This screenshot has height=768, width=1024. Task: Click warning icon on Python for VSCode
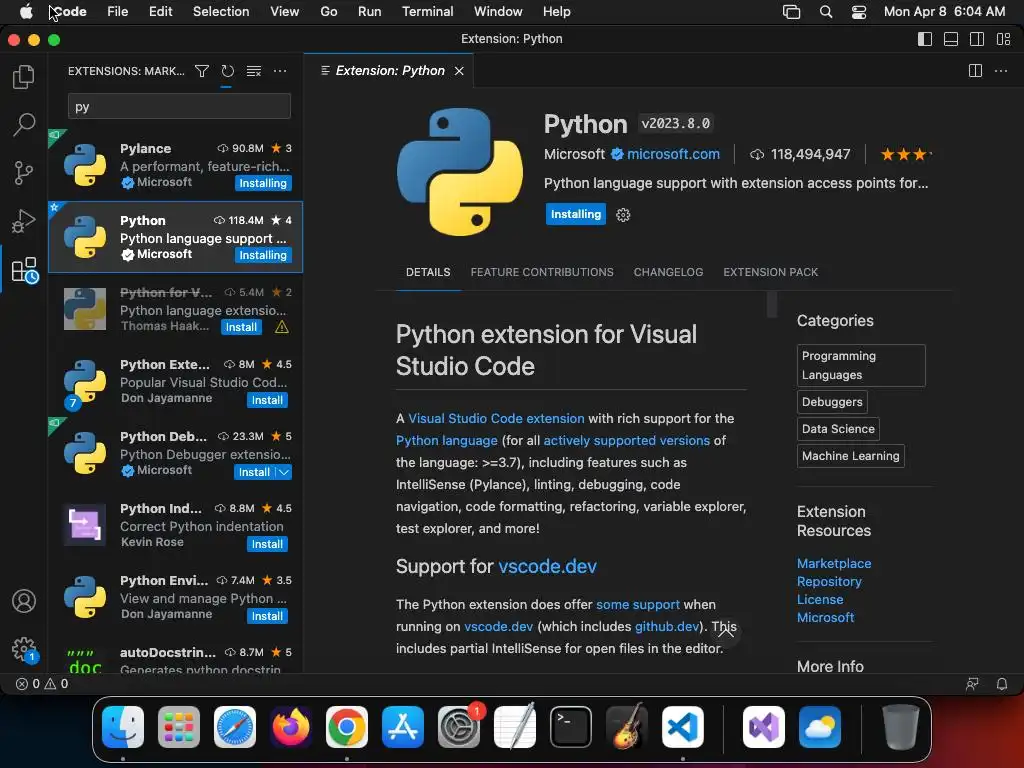[281, 327]
